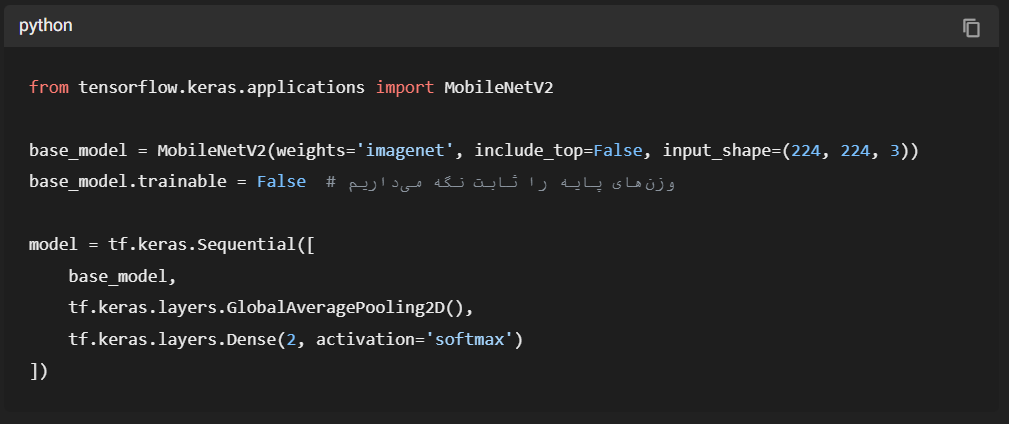Click the 'imagenet' string value
This screenshot has width=1009, height=424.
click(x=405, y=151)
